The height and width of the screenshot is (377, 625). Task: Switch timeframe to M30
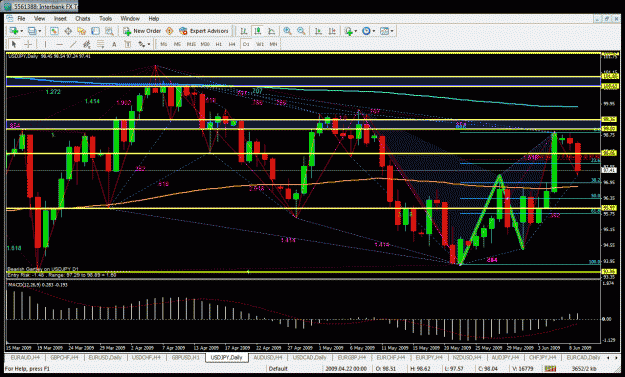tap(205, 44)
